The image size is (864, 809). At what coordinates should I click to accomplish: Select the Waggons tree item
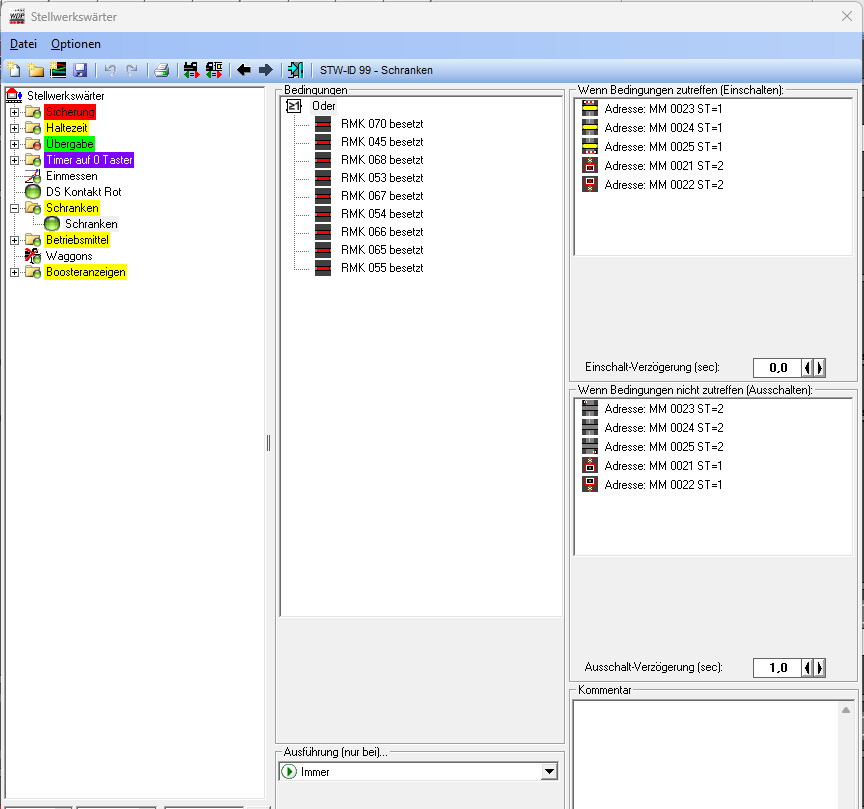pyautogui.click(x=68, y=256)
